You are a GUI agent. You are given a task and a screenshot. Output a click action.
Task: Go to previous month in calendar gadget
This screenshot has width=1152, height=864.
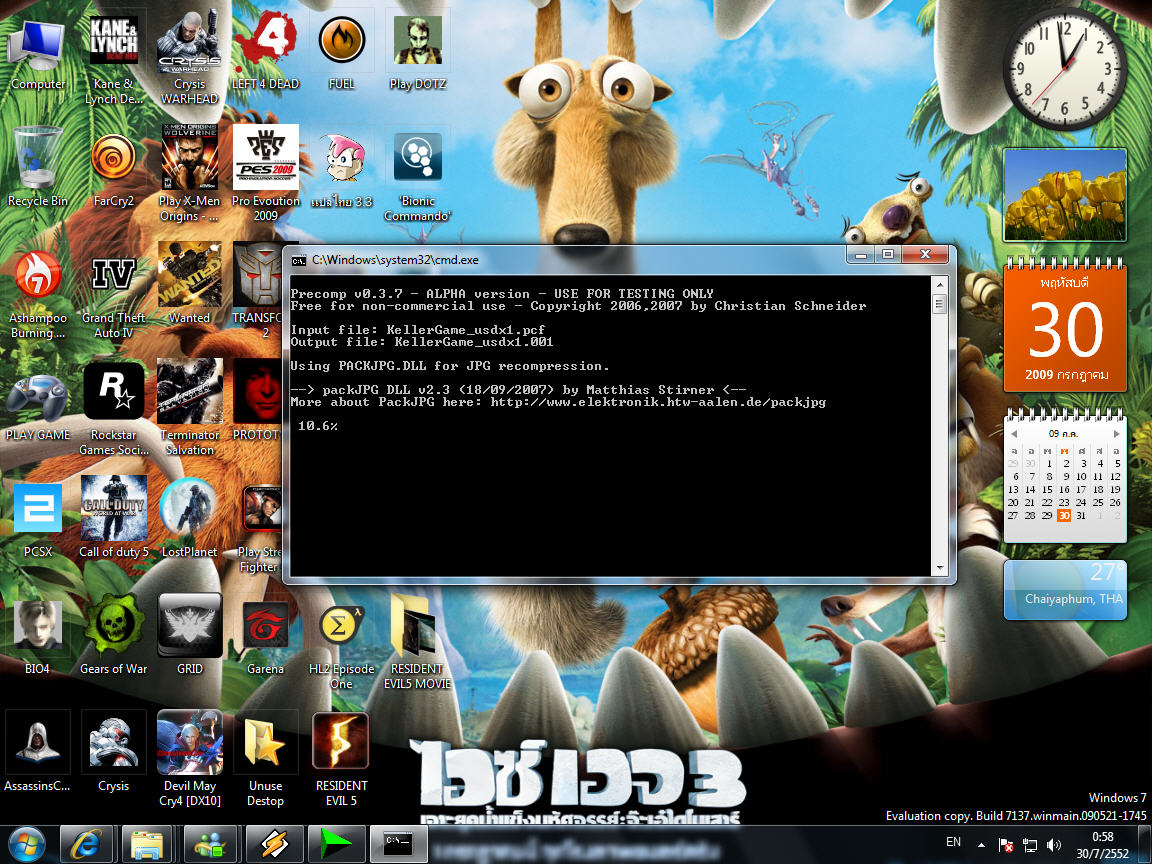point(1014,433)
